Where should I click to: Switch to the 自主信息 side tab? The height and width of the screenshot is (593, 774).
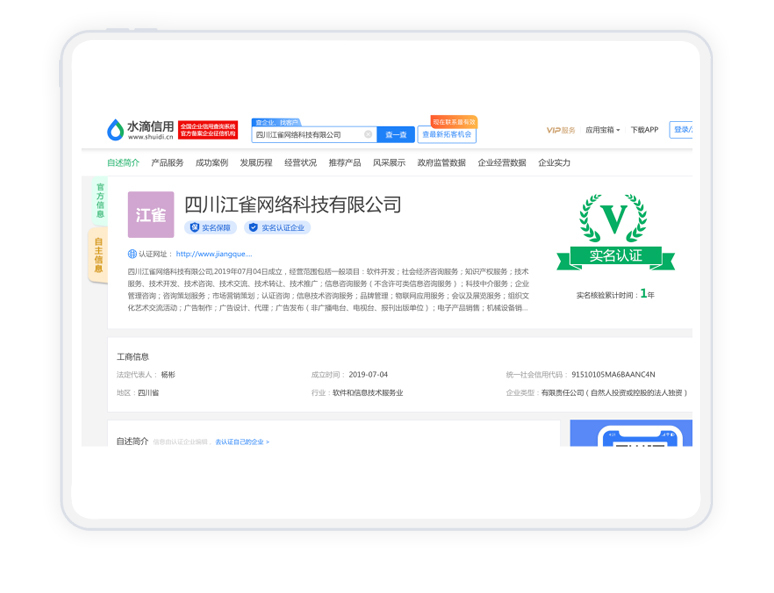[x=98, y=255]
